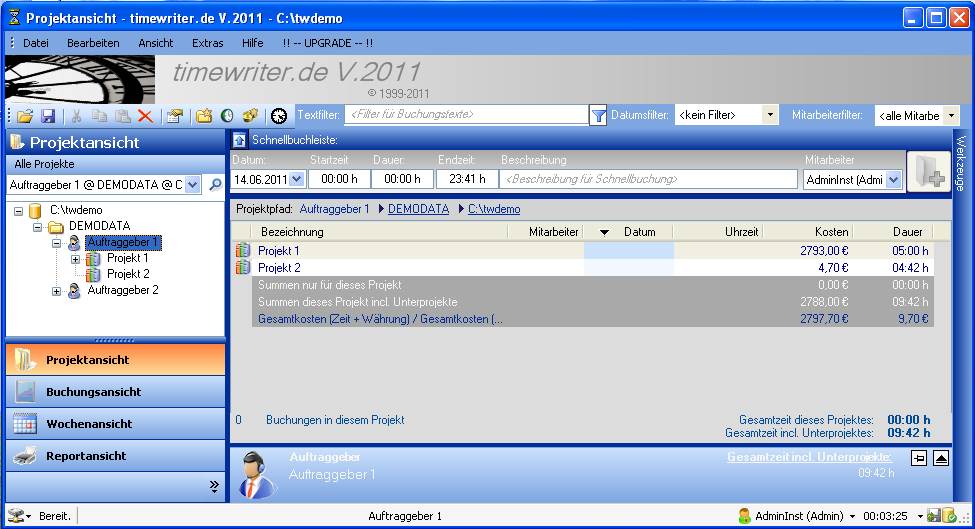Image resolution: width=975 pixels, height=529 pixels.
Task: Delete with the red X toolbar icon
Action: 146,116
